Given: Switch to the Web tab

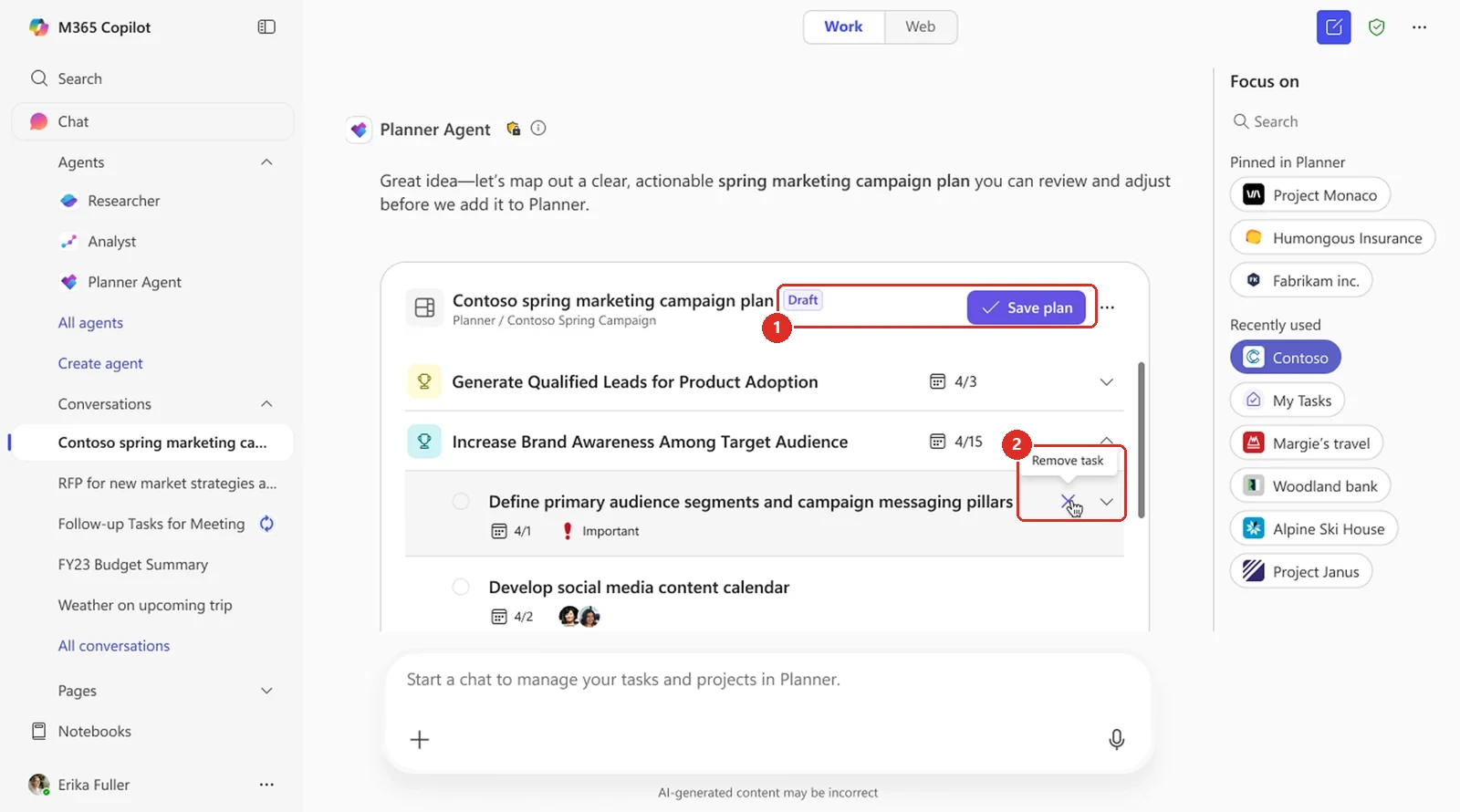Looking at the screenshot, I should click(920, 26).
